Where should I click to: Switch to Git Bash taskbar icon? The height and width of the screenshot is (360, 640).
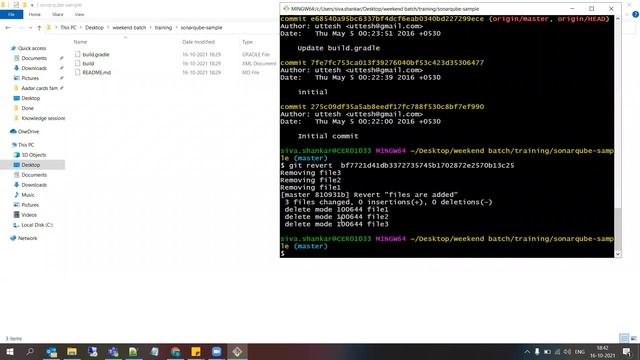pyautogui.click(x=237, y=351)
